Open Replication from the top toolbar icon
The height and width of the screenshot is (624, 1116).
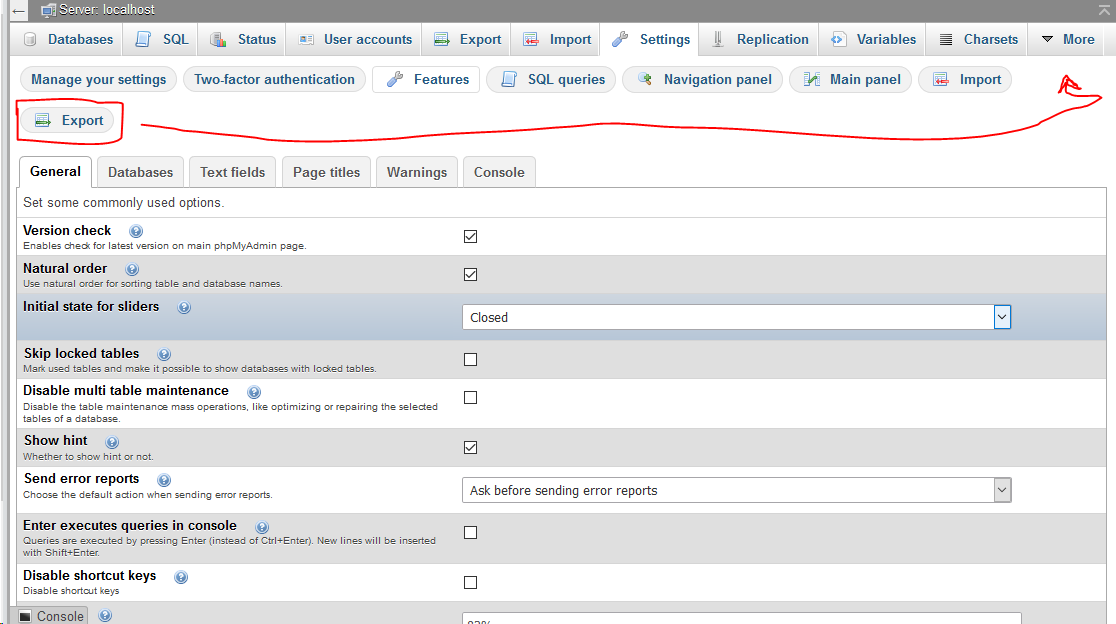click(719, 38)
